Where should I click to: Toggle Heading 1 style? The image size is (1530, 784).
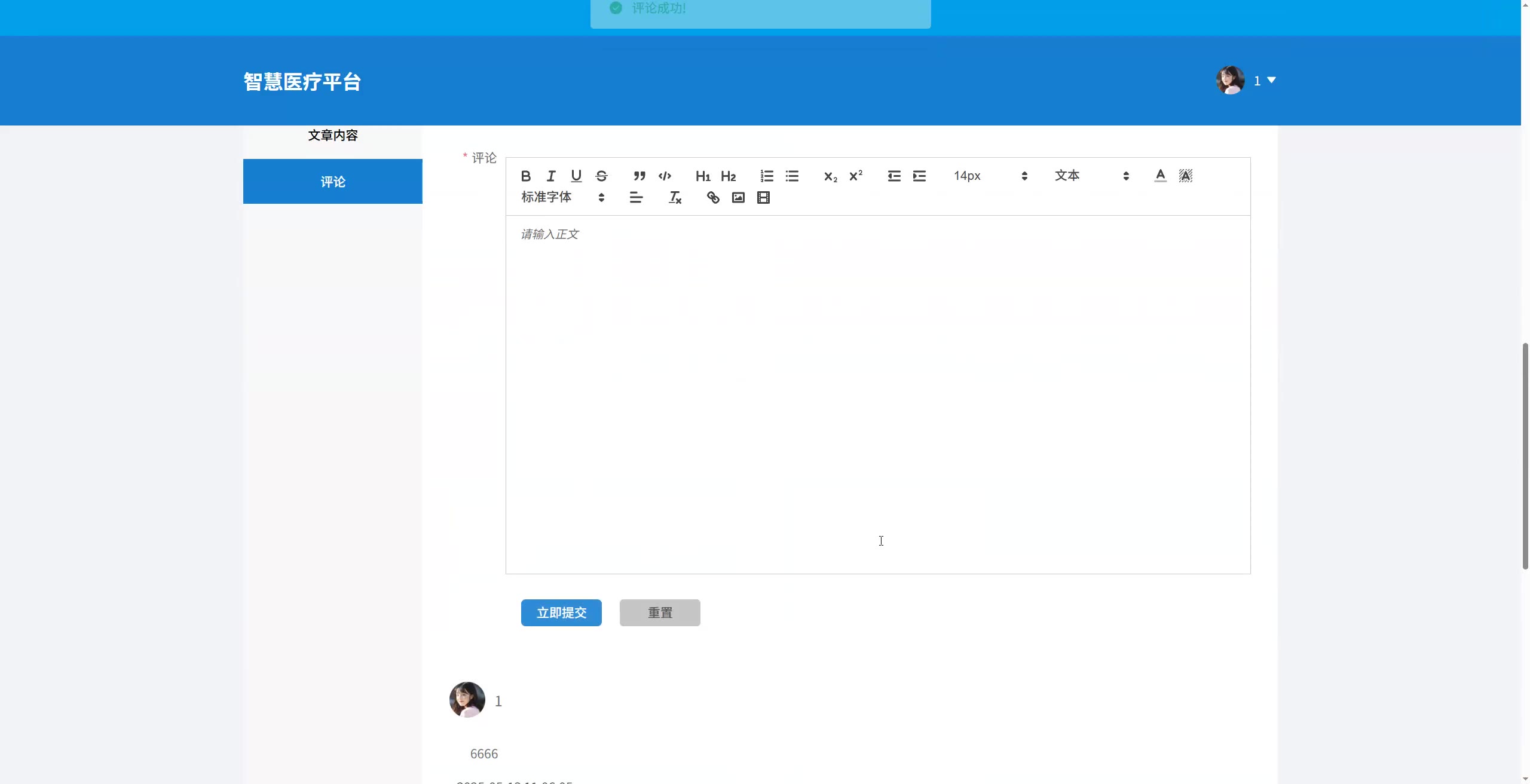[703, 176]
